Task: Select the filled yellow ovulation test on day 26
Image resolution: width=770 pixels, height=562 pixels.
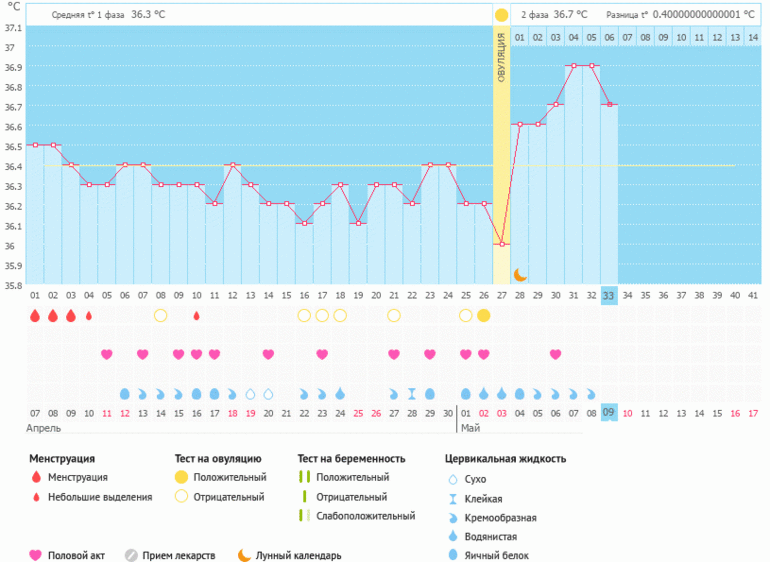Action: coord(484,315)
